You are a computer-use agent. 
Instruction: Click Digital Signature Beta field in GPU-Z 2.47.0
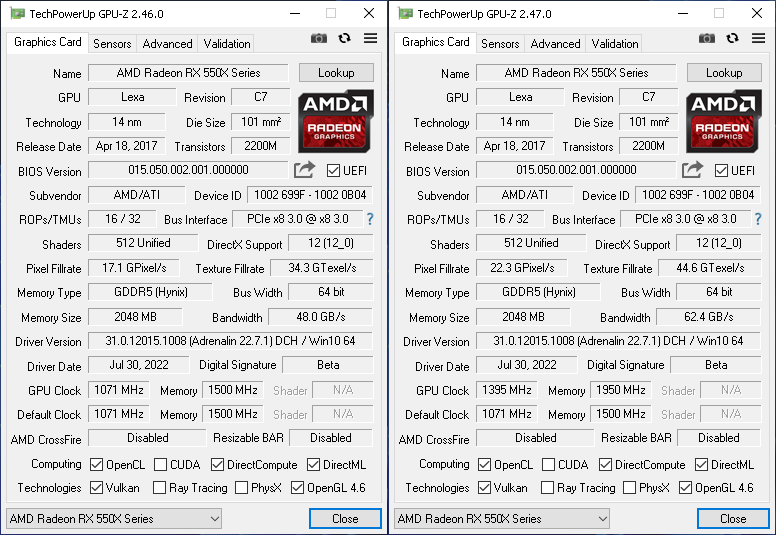pos(716,365)
